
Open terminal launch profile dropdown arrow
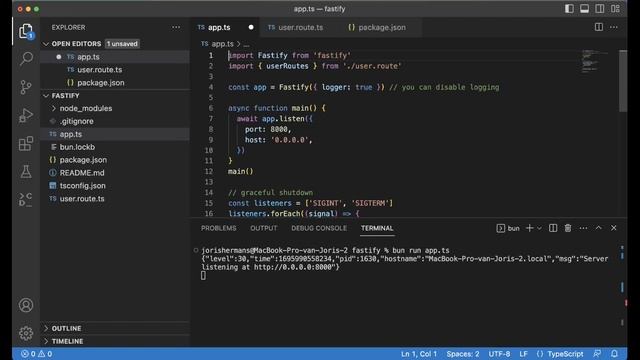coord(539,228)
